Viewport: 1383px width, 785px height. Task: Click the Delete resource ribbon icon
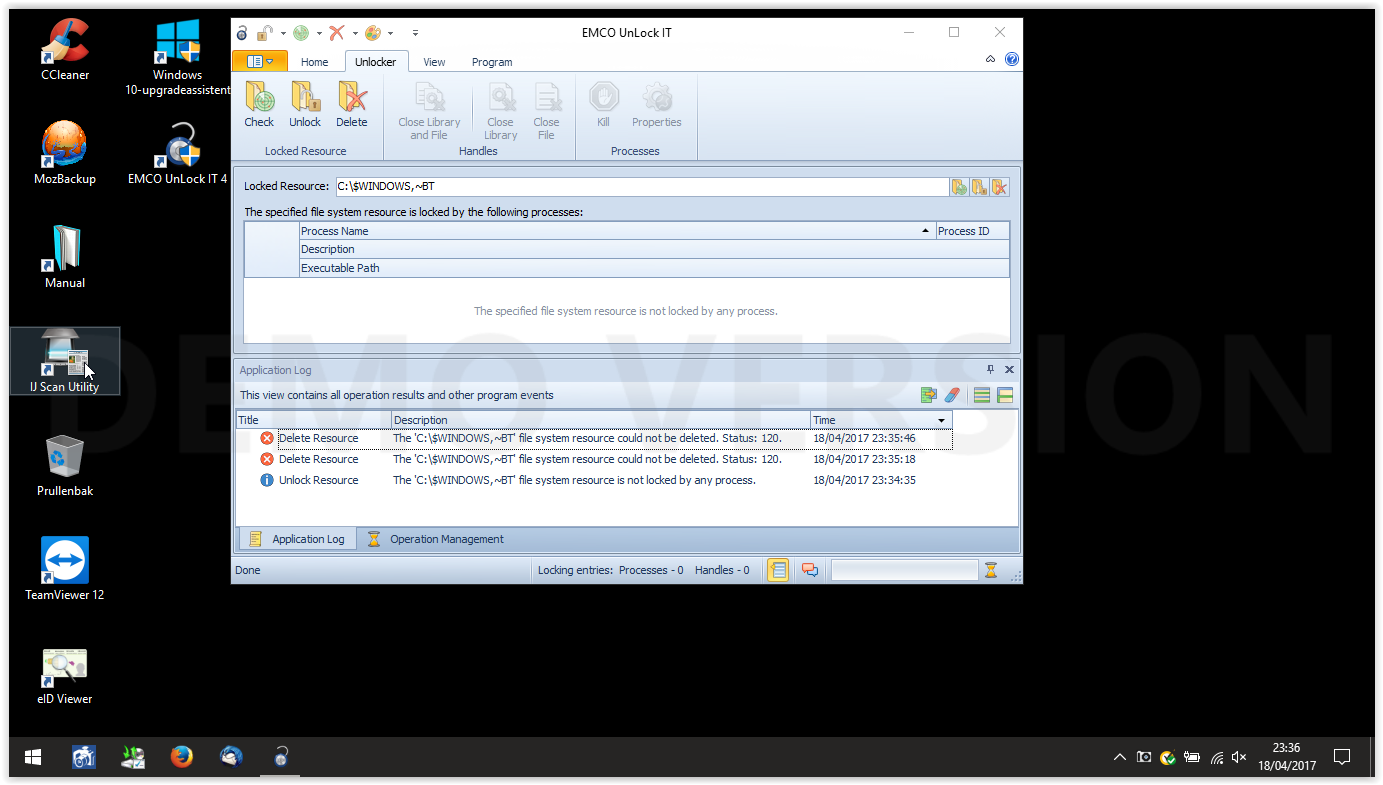click(351, 105)
